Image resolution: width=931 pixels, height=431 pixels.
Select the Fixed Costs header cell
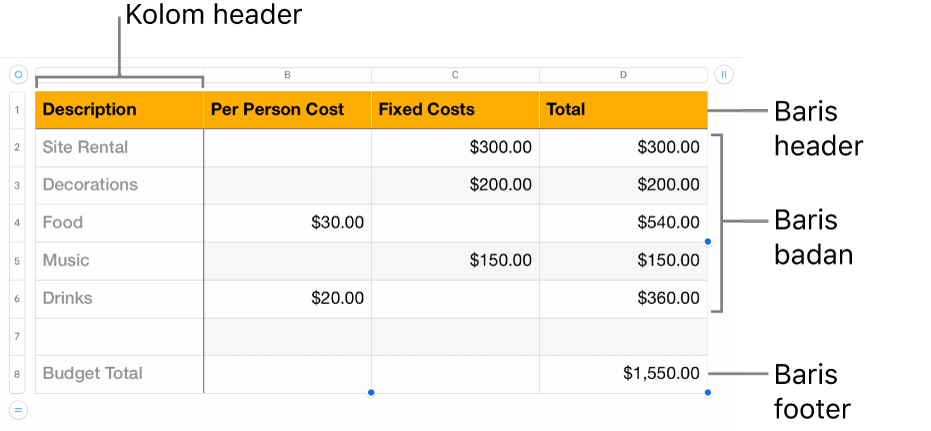(x=455, y=110)
